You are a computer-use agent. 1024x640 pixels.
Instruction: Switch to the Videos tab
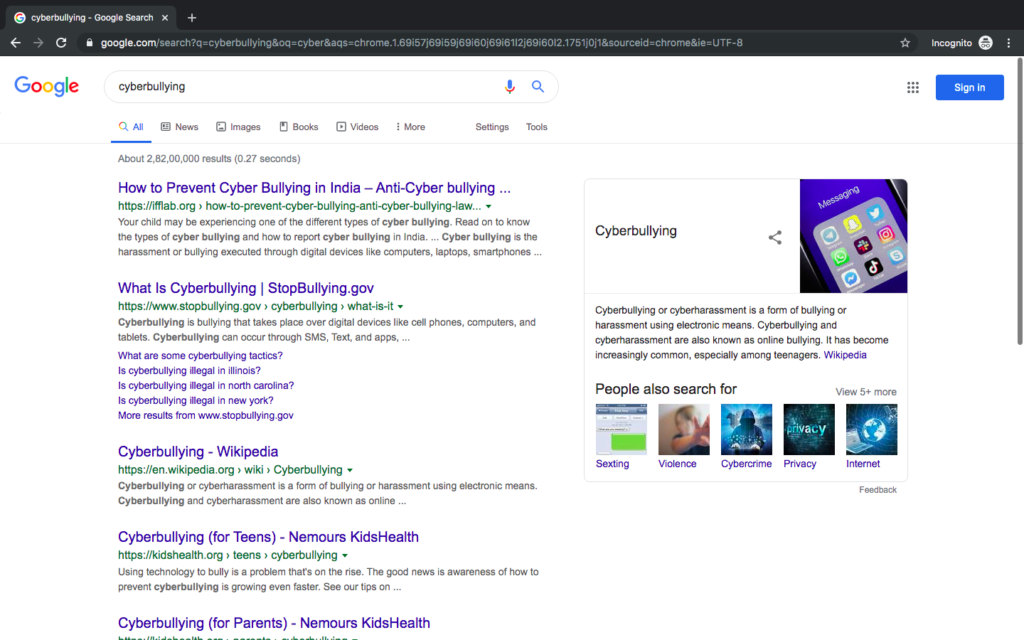(357, 127)
